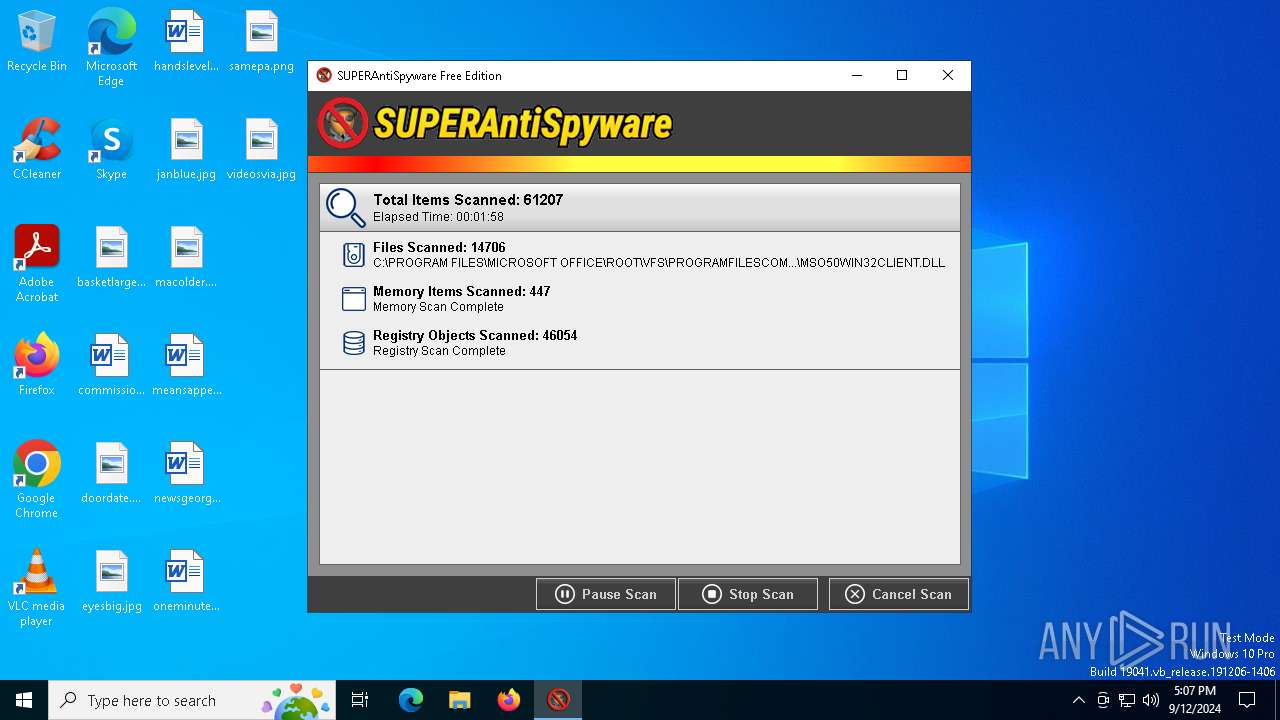Open Recycle Bin on desktop
This screenshot has height=720, width=1280.
coord(37,42)
